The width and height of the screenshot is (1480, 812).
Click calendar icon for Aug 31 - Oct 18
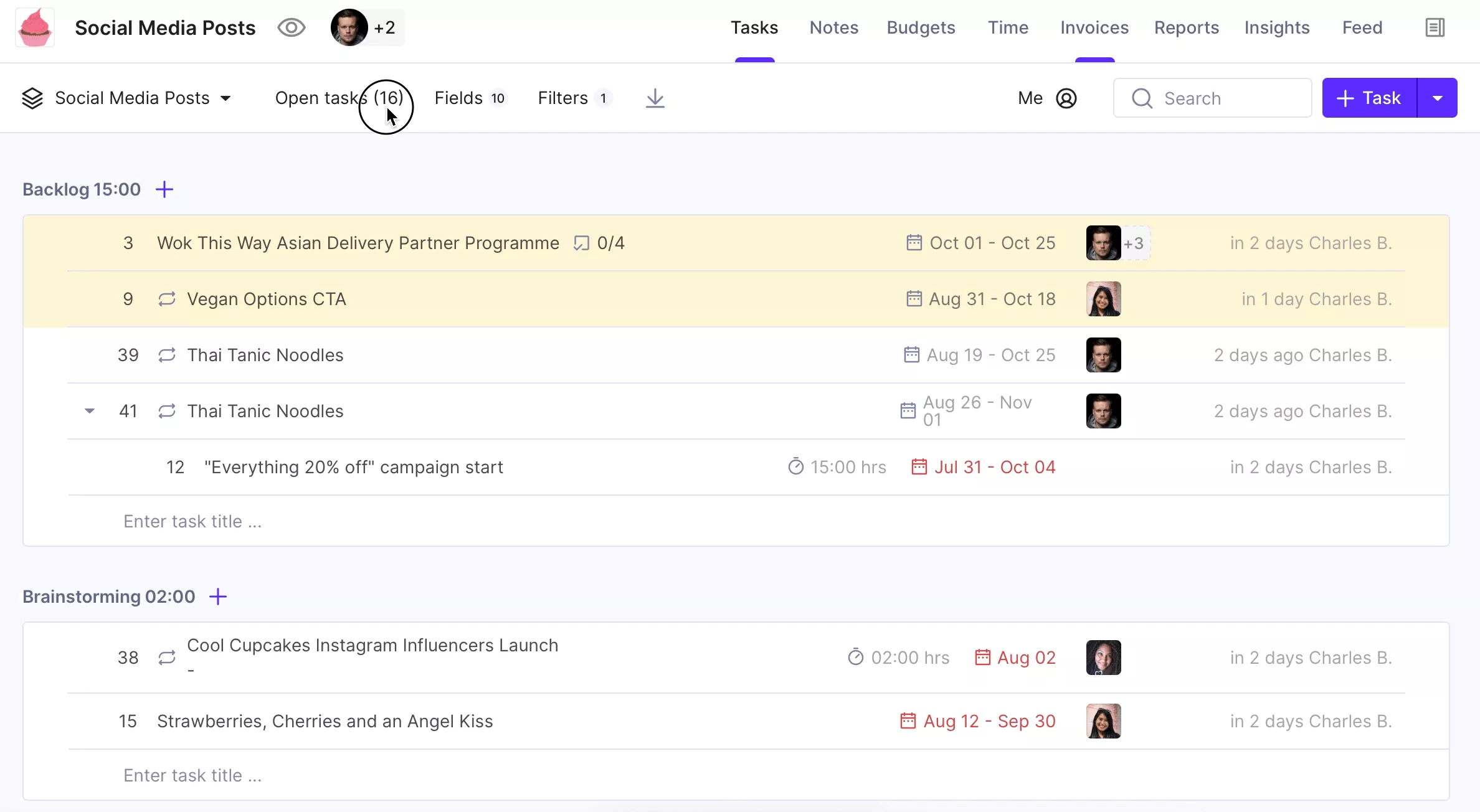[x=914, y=298]
